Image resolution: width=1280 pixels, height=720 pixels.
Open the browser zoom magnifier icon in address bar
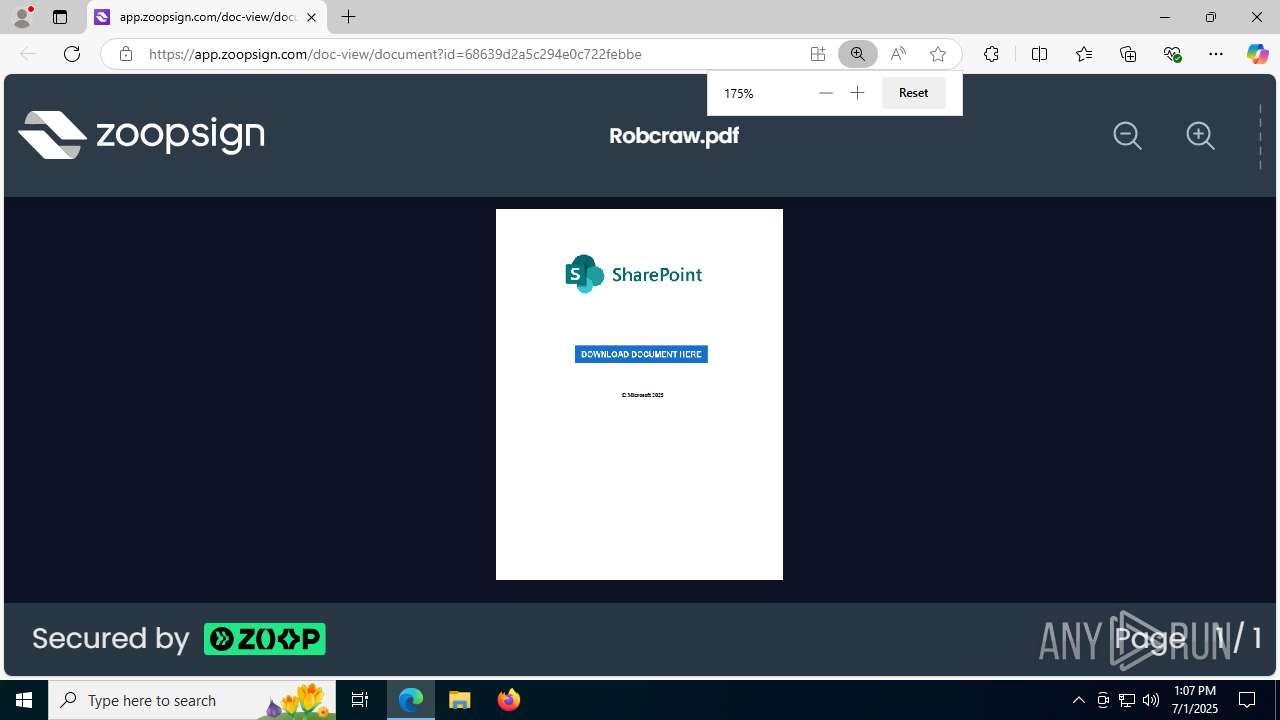857,54
